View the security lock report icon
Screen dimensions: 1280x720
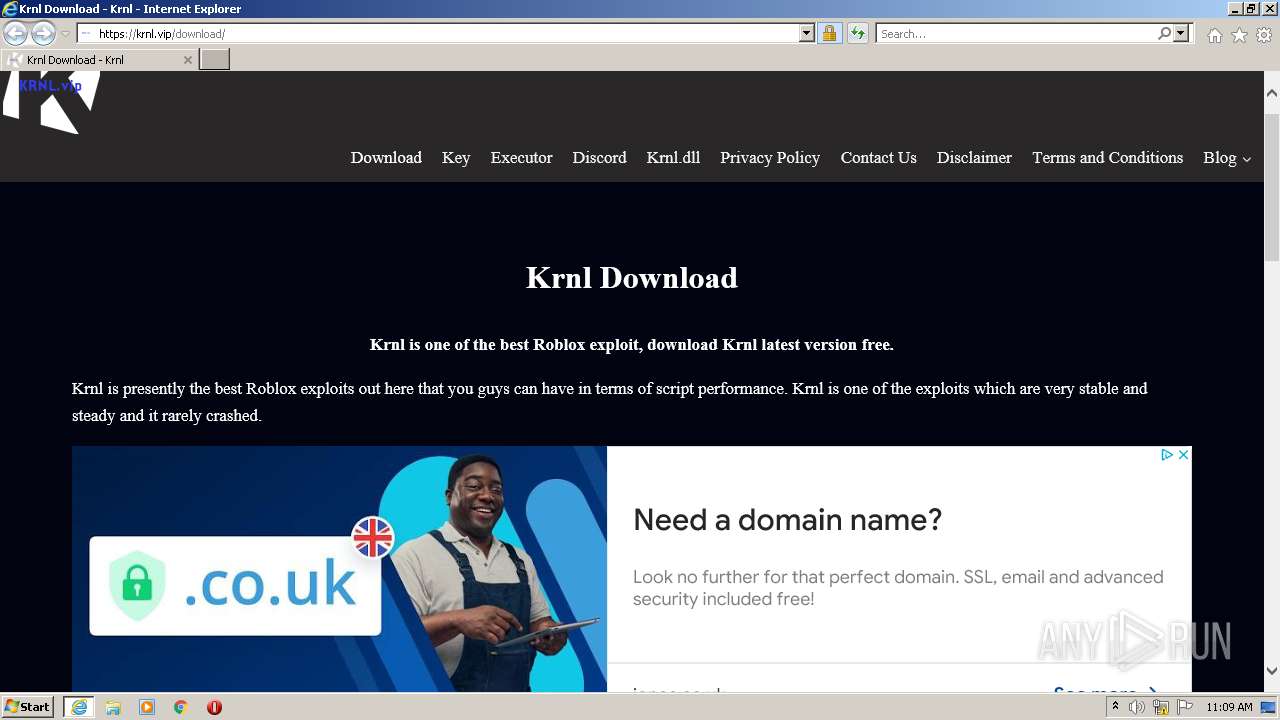(x=829, y=33)
